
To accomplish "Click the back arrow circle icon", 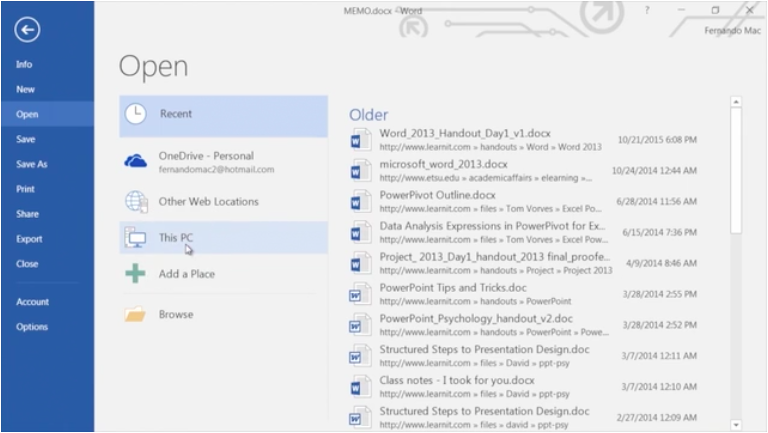I will click(27, 30).
